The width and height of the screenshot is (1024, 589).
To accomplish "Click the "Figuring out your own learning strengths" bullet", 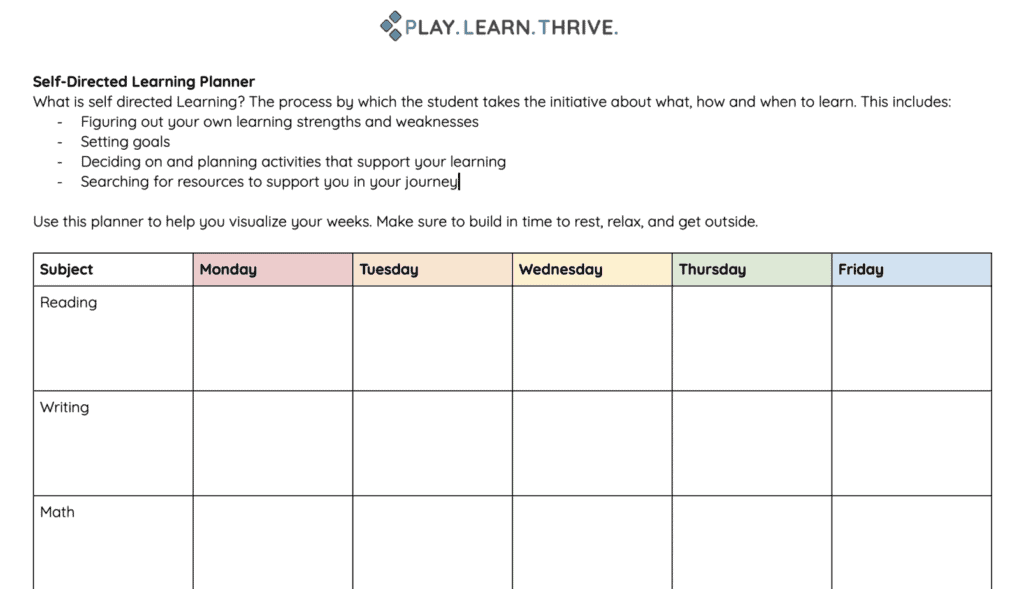I will click(x=279, y=122).
